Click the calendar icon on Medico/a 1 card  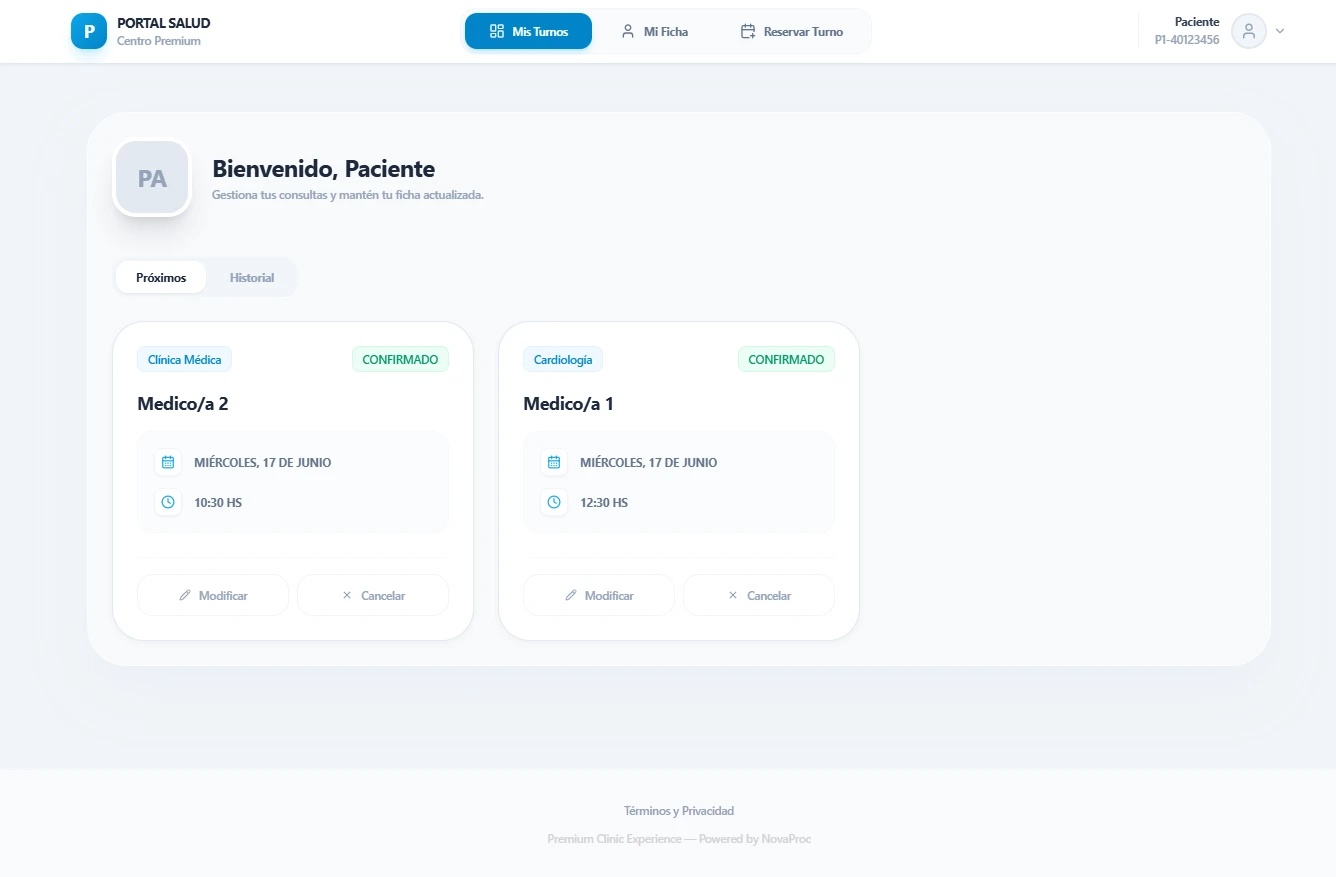coord(554,462)
